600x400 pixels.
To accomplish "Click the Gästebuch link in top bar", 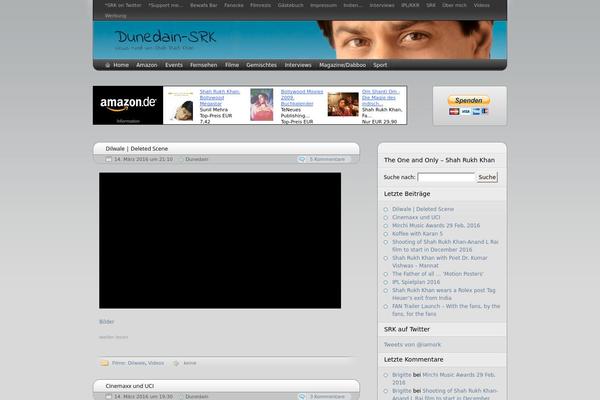I will click(x=291, y=5).
